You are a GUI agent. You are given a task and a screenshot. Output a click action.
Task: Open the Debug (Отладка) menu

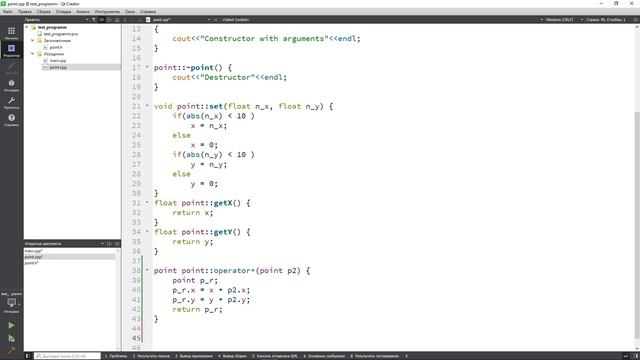coord(63,11)
